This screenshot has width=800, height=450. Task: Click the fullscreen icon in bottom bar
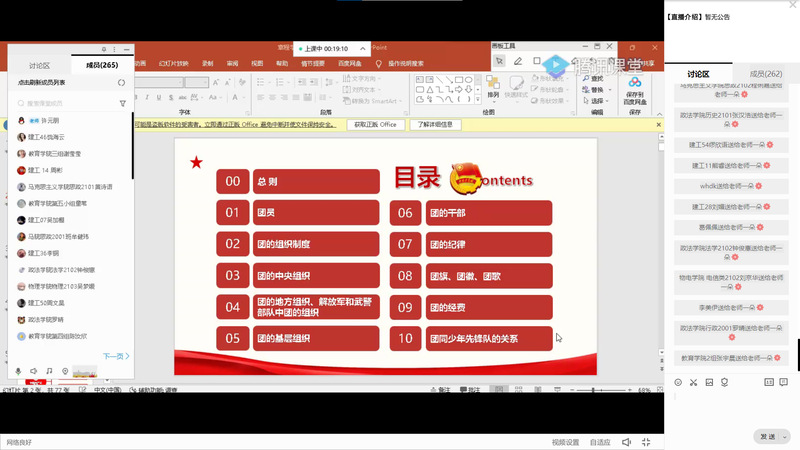coord(646,441)
